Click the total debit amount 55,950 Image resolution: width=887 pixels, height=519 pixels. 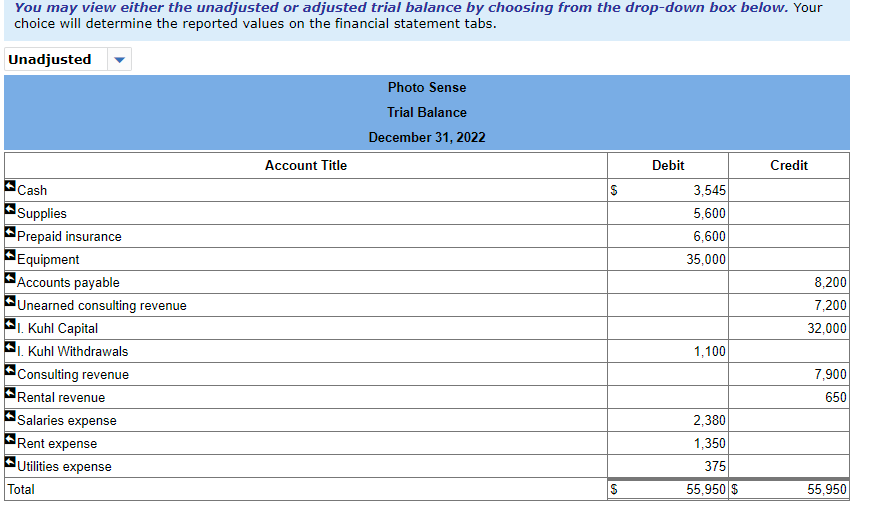[706, 490]
